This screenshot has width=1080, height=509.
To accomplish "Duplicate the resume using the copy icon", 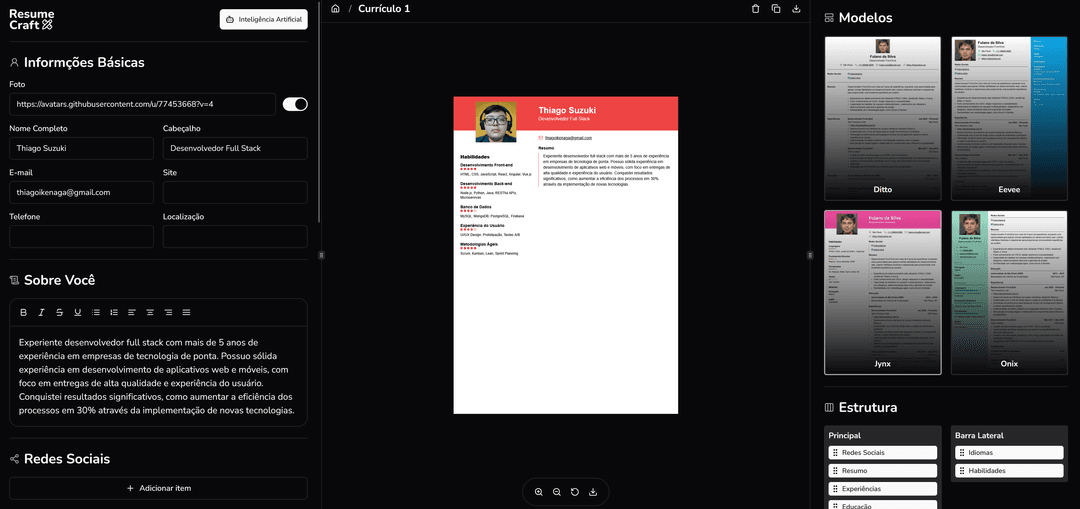I will pyautogui.click(x=776, y=9).
